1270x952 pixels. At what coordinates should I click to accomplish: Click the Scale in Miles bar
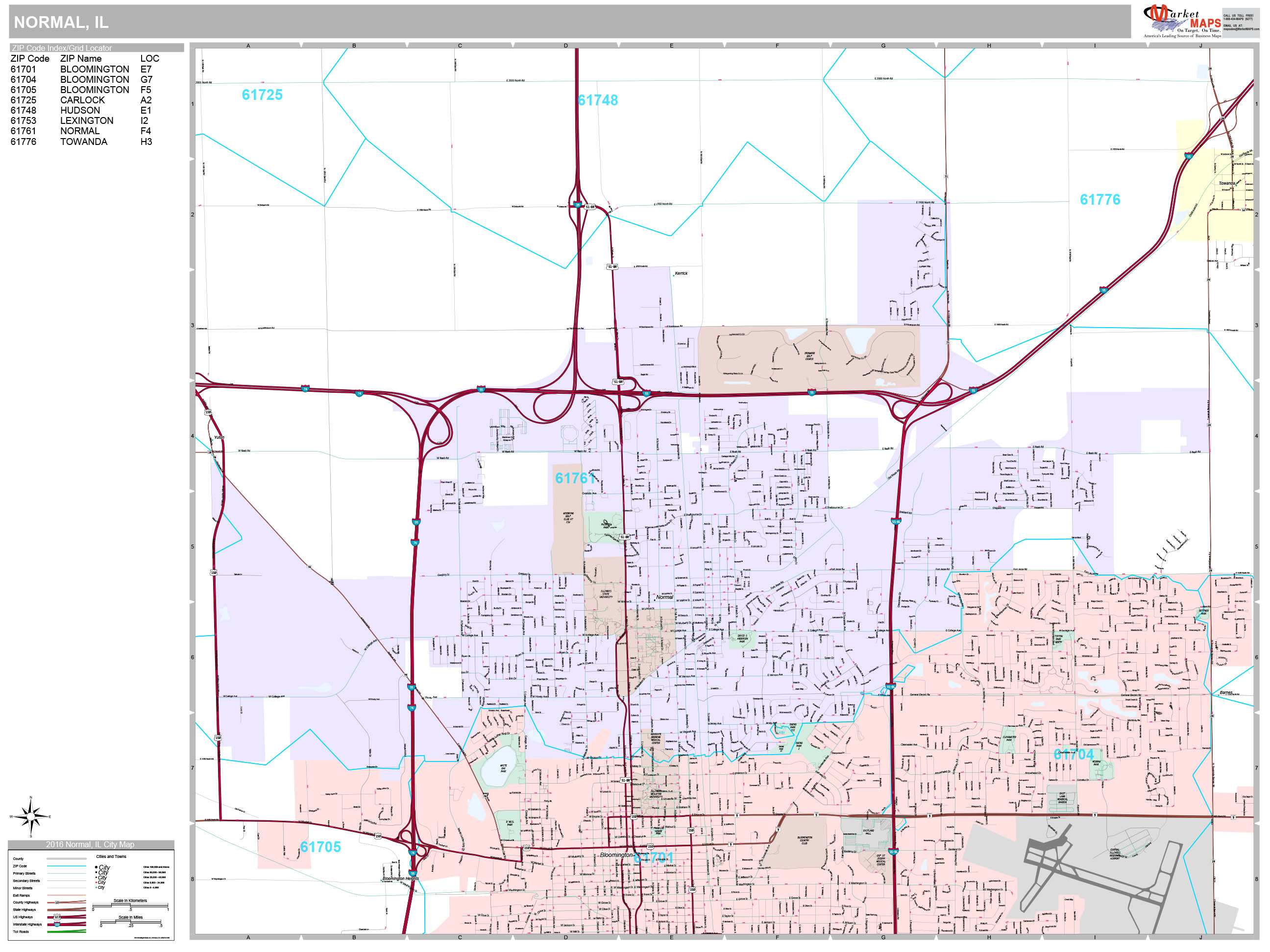(x=131, y=922)
